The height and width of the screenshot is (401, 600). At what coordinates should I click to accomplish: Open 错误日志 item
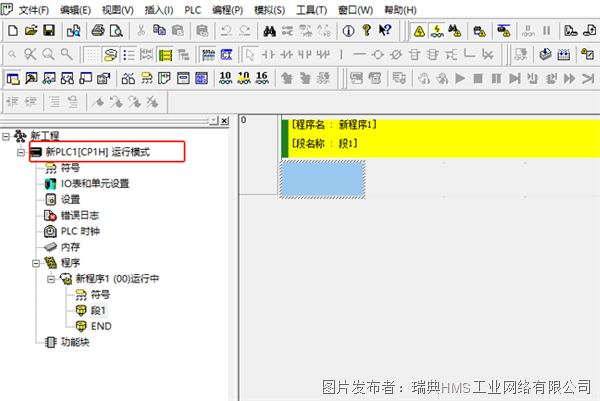point(80,215)
